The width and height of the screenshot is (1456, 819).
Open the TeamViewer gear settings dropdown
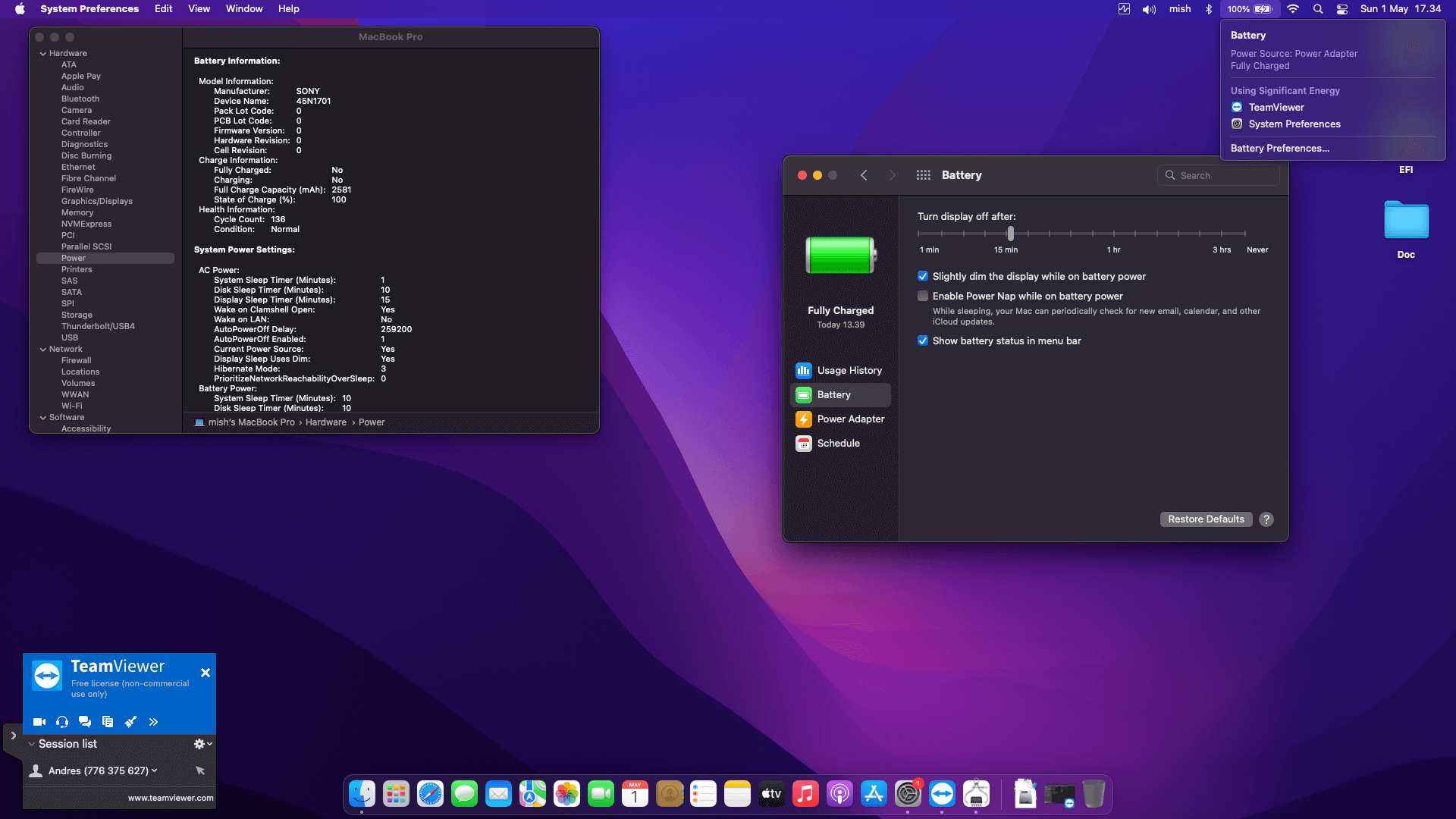202,744
